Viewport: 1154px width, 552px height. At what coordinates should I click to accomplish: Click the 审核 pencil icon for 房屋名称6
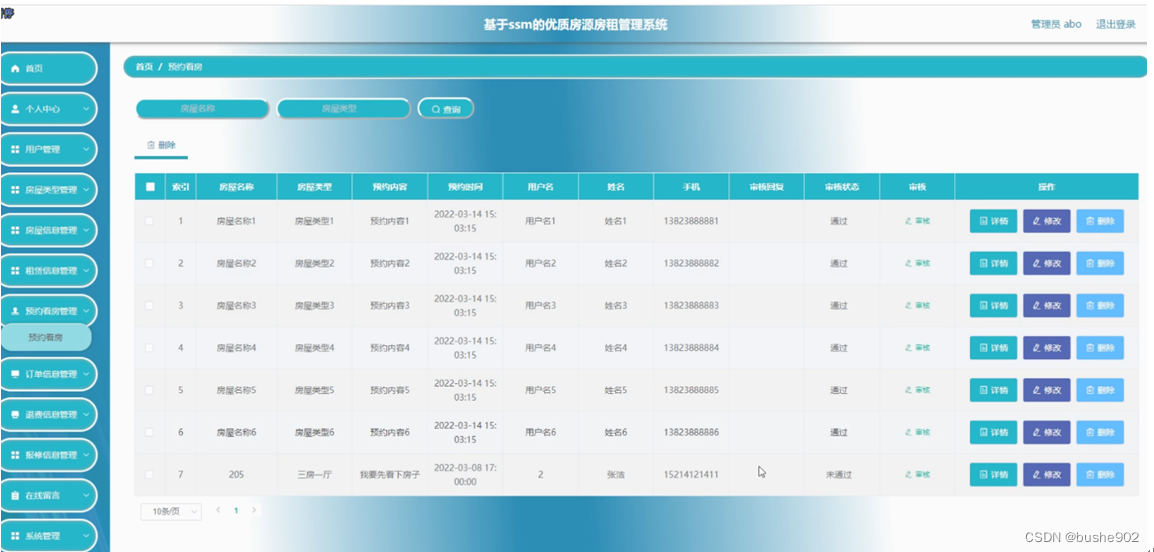tap(908, 432)
